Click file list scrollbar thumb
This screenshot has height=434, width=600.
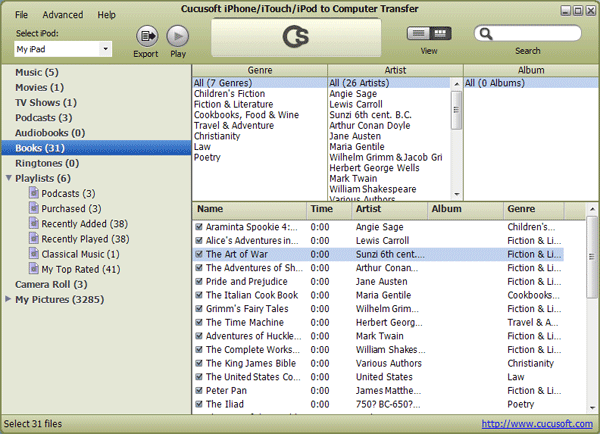[x=592, y=257]
